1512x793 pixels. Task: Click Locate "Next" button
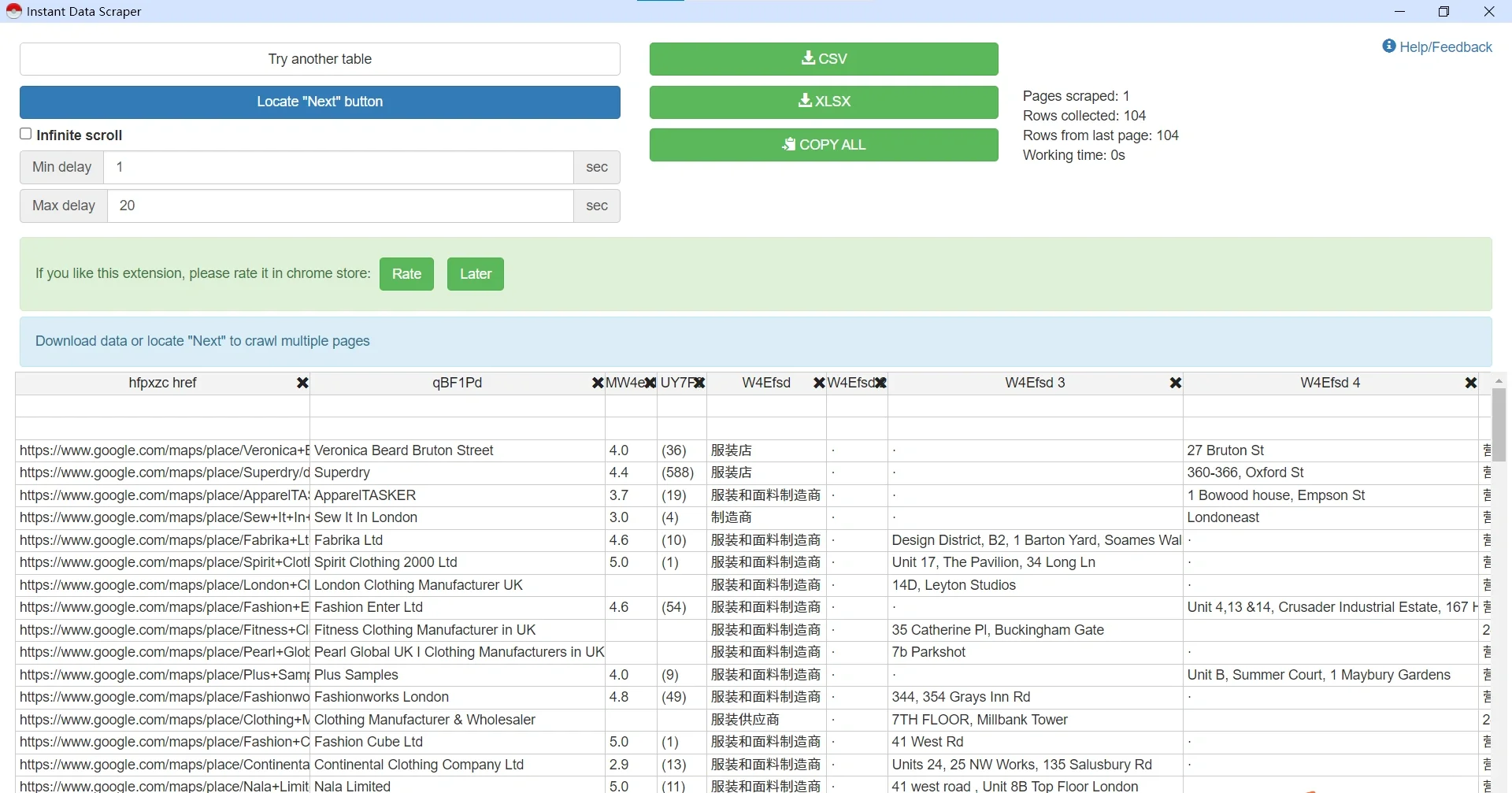click(x=320, y=102)
